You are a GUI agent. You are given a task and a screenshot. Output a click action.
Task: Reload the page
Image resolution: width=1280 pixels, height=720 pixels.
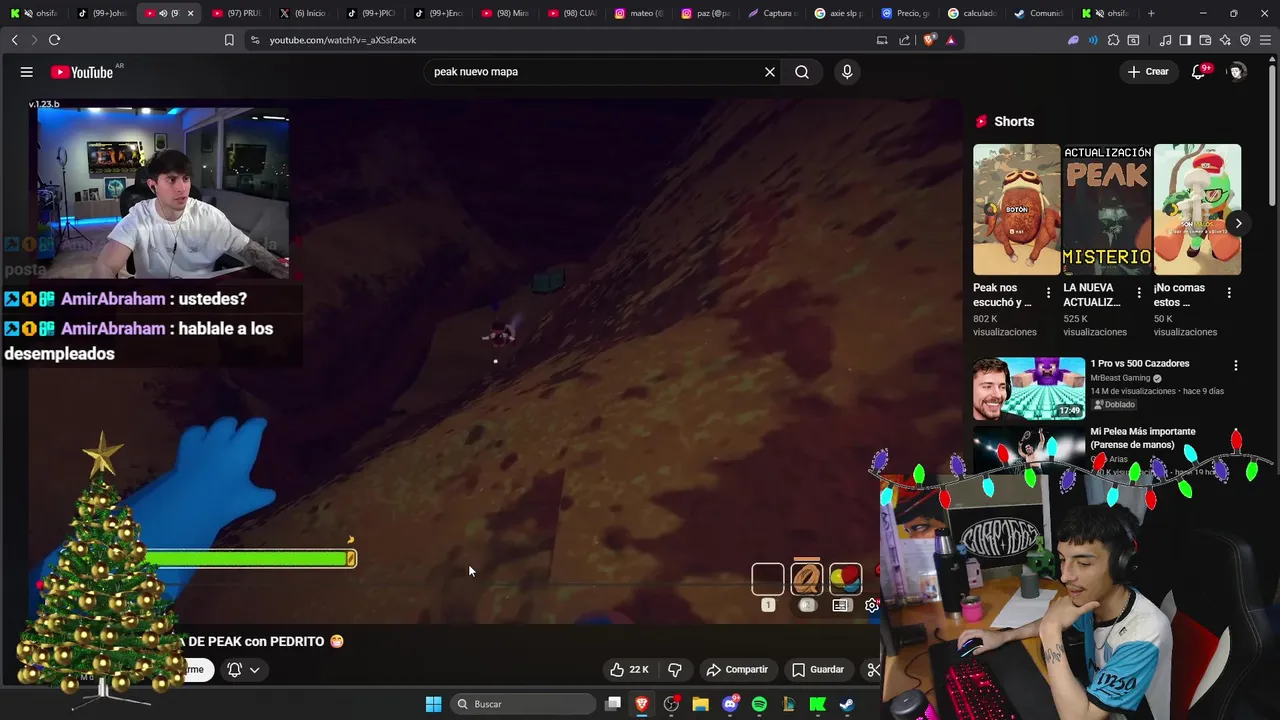[x=54, y=40]
